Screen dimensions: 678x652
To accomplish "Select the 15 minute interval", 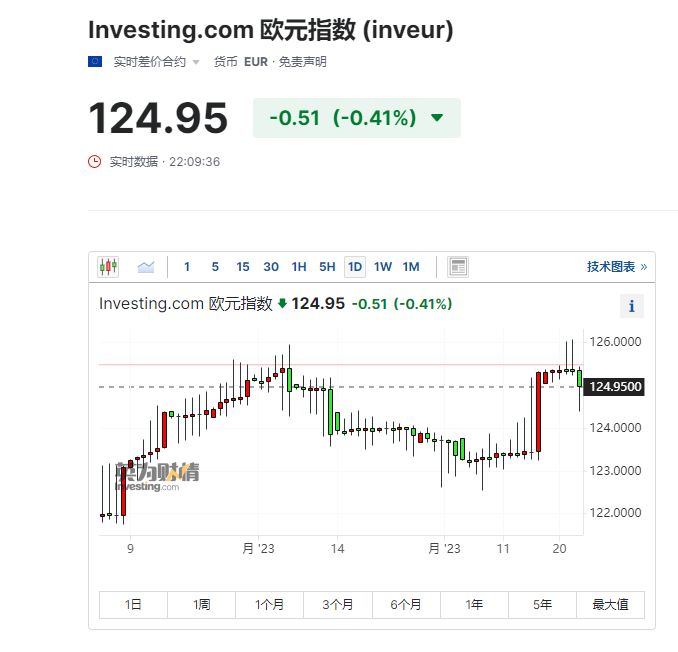I will [243, 267].
